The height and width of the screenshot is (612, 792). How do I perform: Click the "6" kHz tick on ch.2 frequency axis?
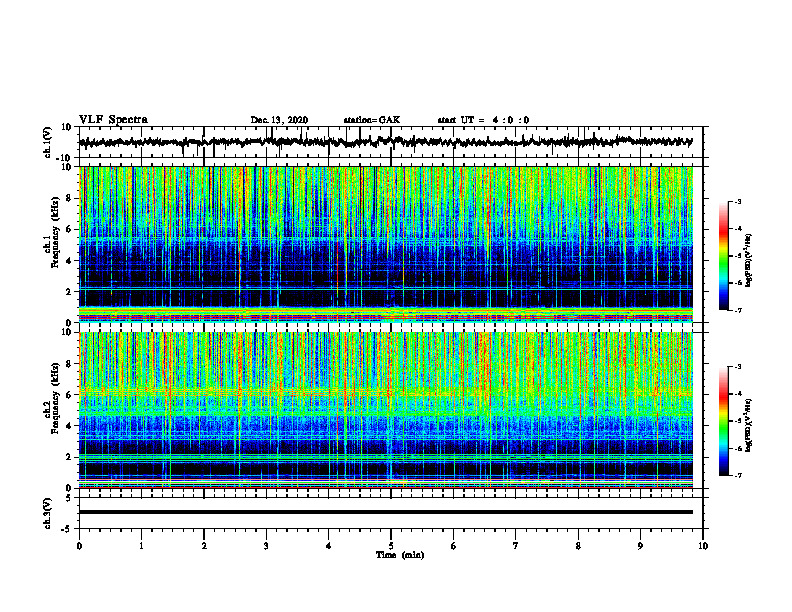click(x=69, y=395)
